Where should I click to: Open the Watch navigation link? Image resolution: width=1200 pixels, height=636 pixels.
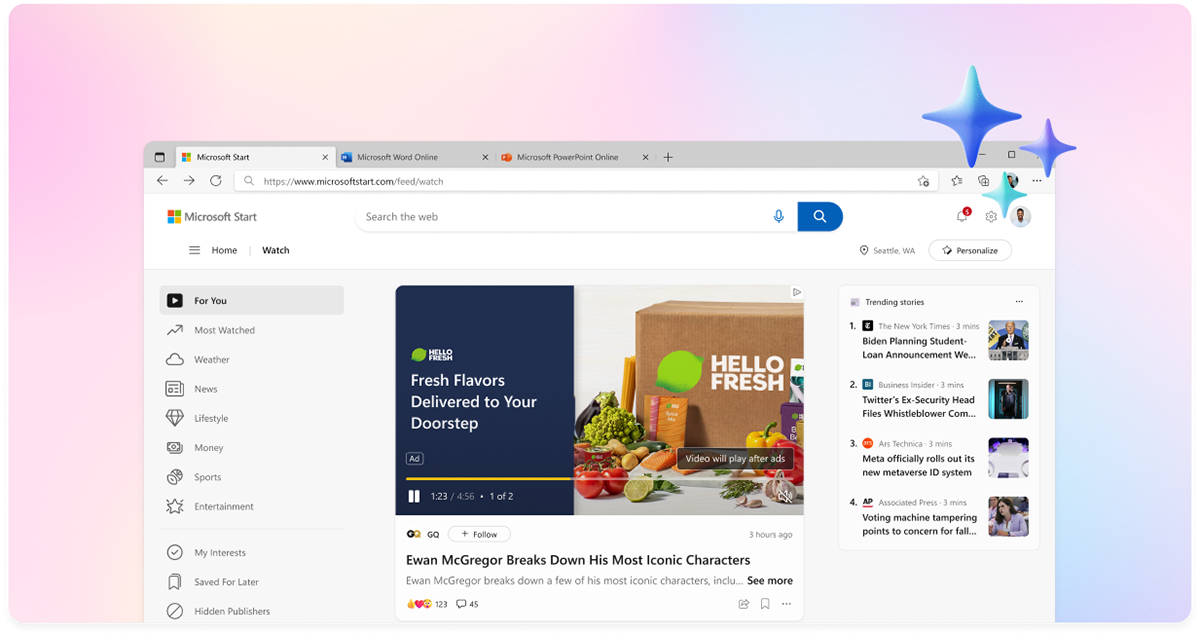[276, 250]
